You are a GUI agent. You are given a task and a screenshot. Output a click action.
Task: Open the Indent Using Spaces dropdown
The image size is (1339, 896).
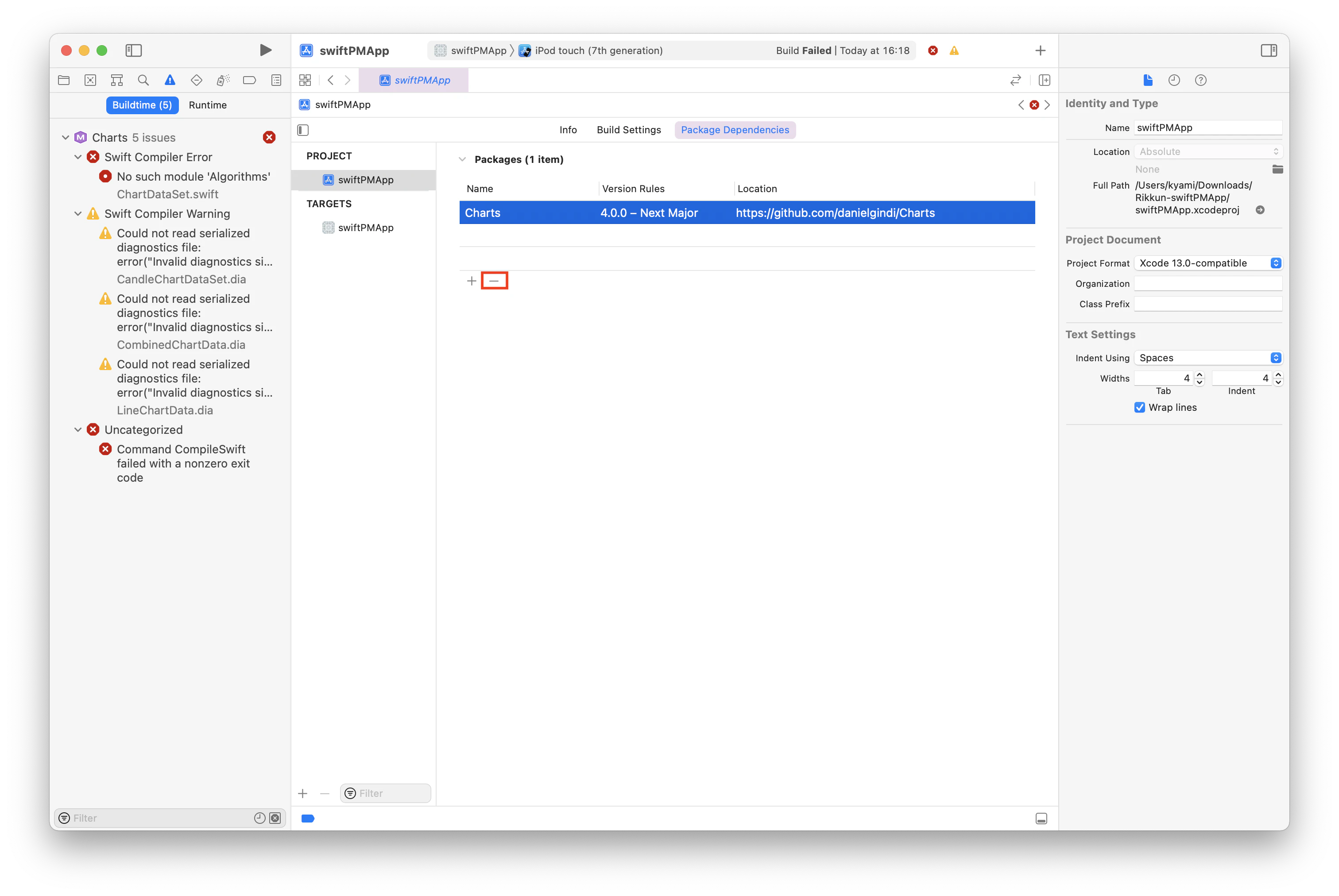point(1207,358)
